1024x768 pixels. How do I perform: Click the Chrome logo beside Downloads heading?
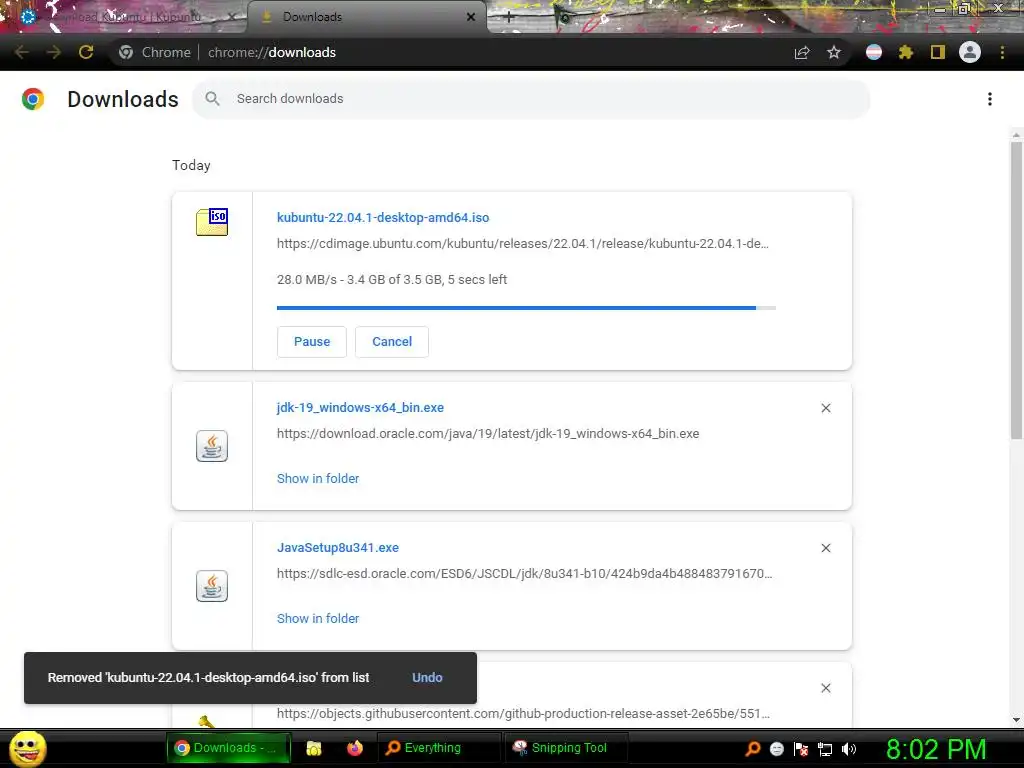click(x=33, y=99)
